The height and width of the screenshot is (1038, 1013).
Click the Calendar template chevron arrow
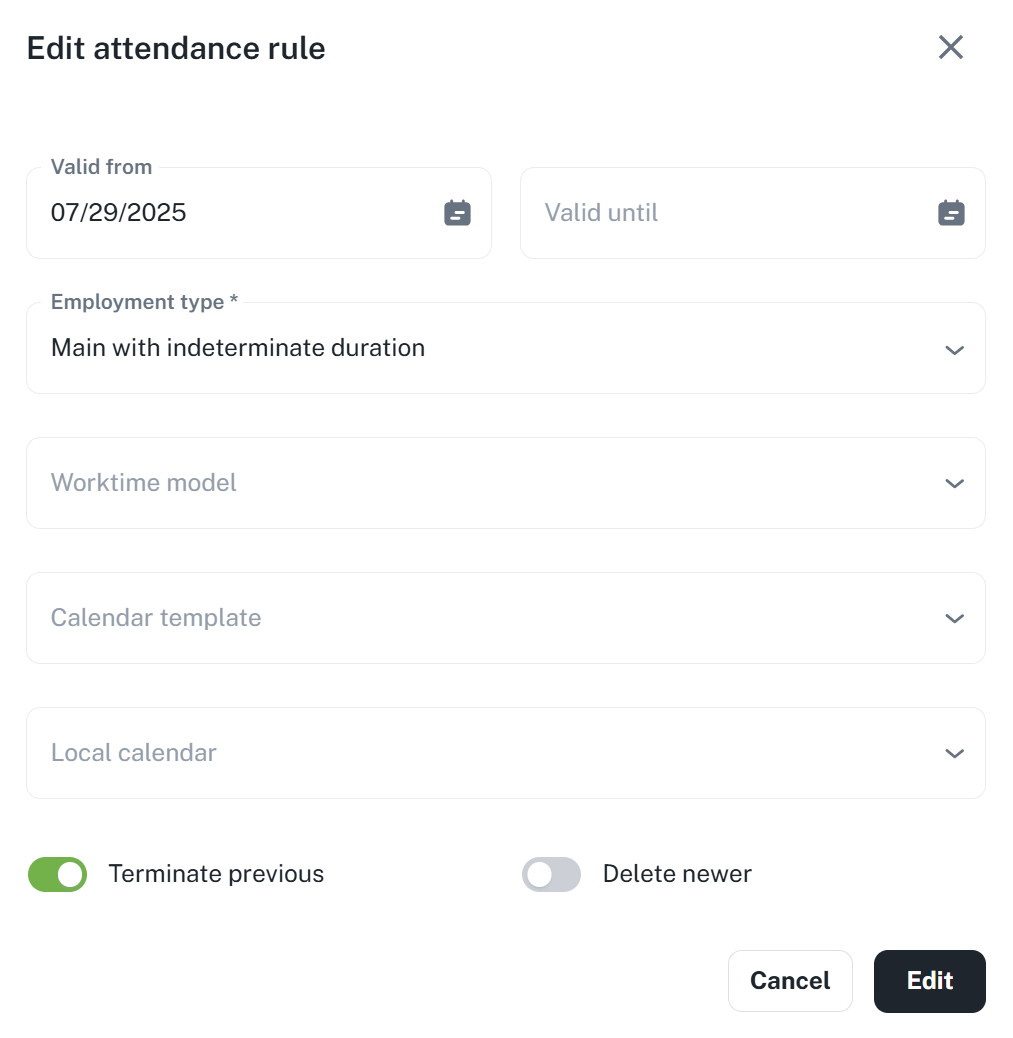click(x=954, y=618)
